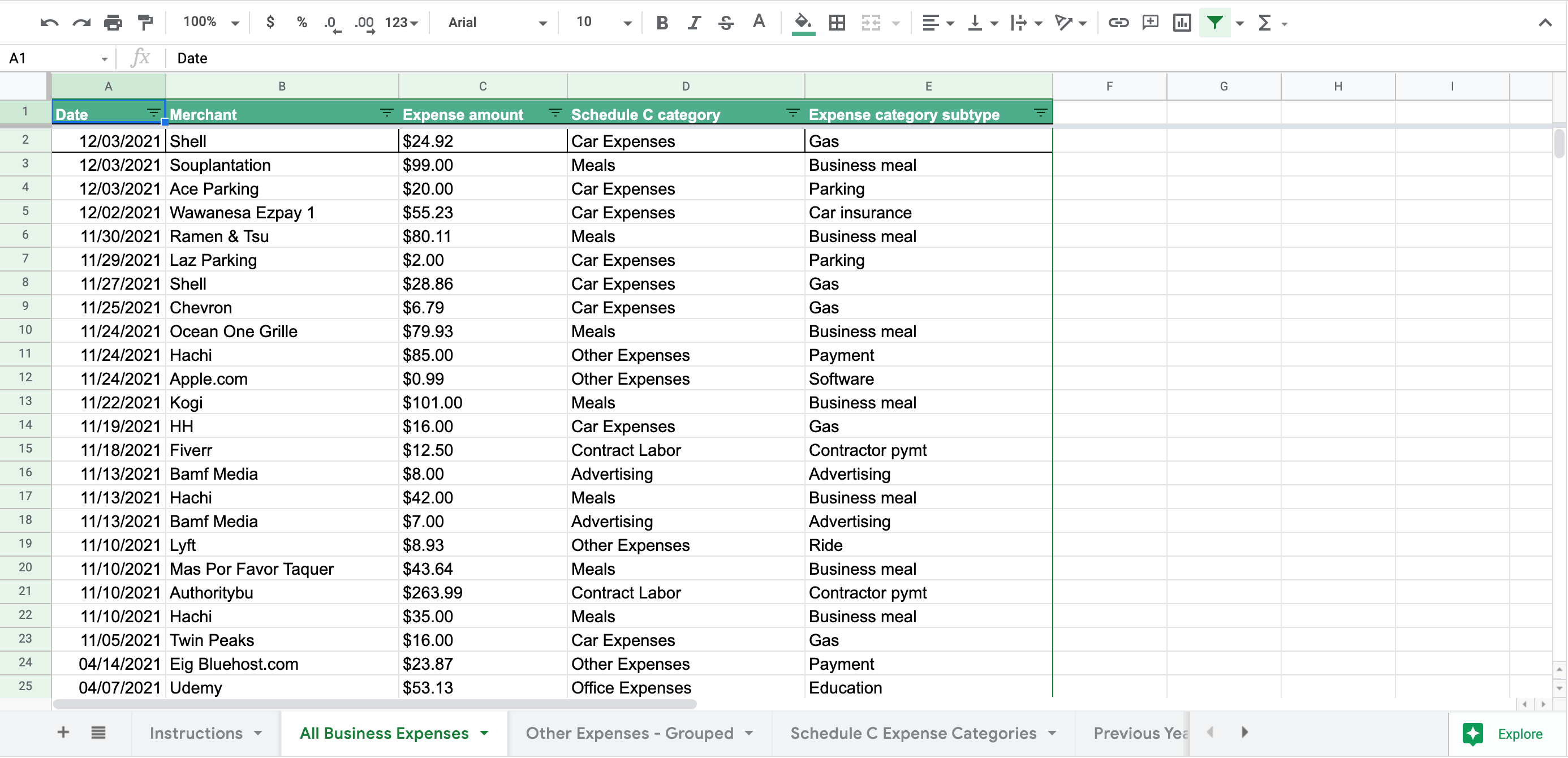Toggle the filter funnel button

(1214, 23)
